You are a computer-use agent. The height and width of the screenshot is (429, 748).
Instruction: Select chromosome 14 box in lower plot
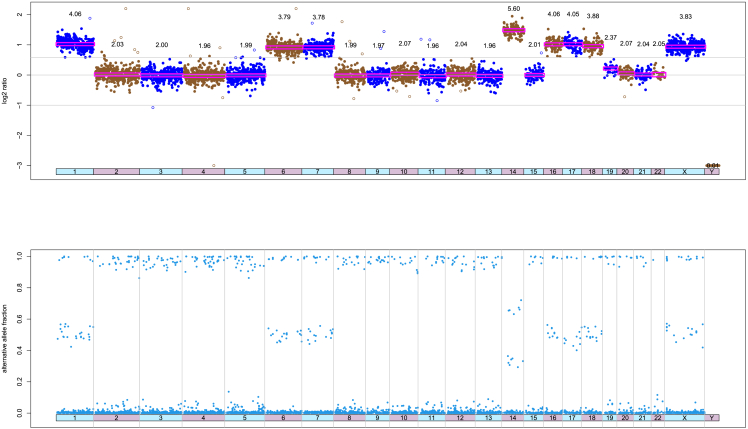[x=513, y=417]
